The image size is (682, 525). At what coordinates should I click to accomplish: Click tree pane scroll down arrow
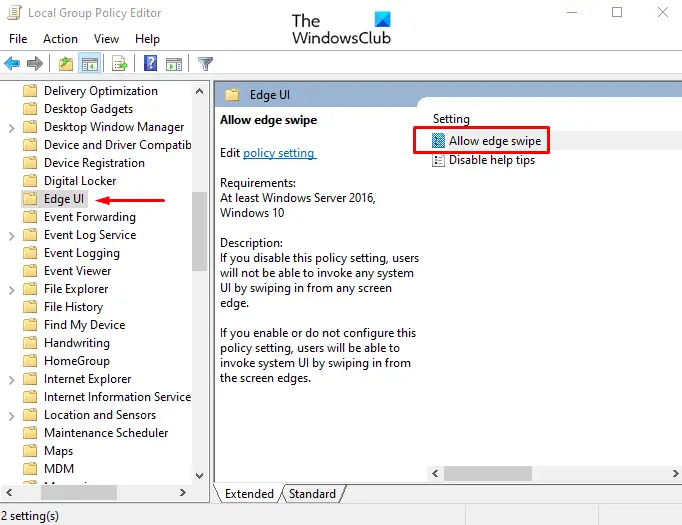[200, 475]
